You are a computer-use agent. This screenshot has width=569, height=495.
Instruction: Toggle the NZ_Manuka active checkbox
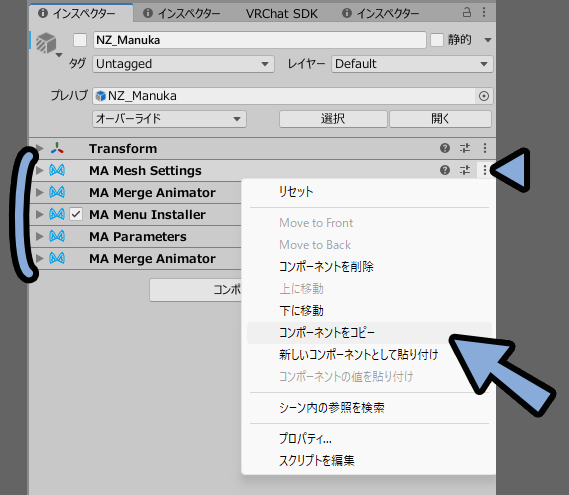80,40
